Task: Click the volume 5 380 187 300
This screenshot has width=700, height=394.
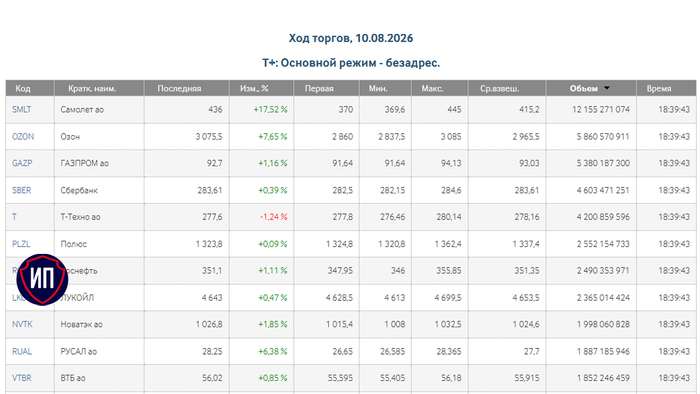Action: (603, 163)
